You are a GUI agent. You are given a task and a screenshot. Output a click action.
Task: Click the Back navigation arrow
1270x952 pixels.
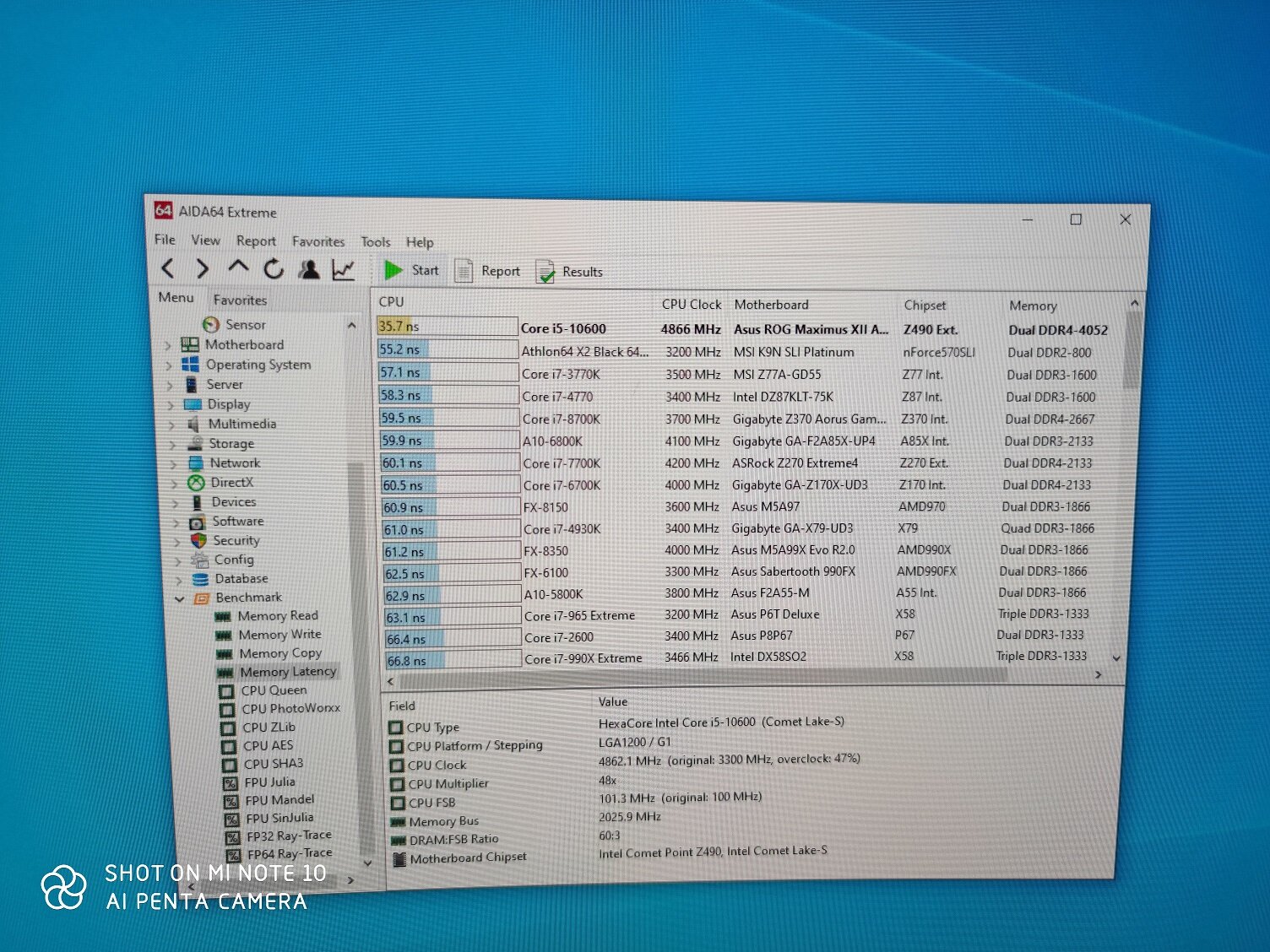168,268
